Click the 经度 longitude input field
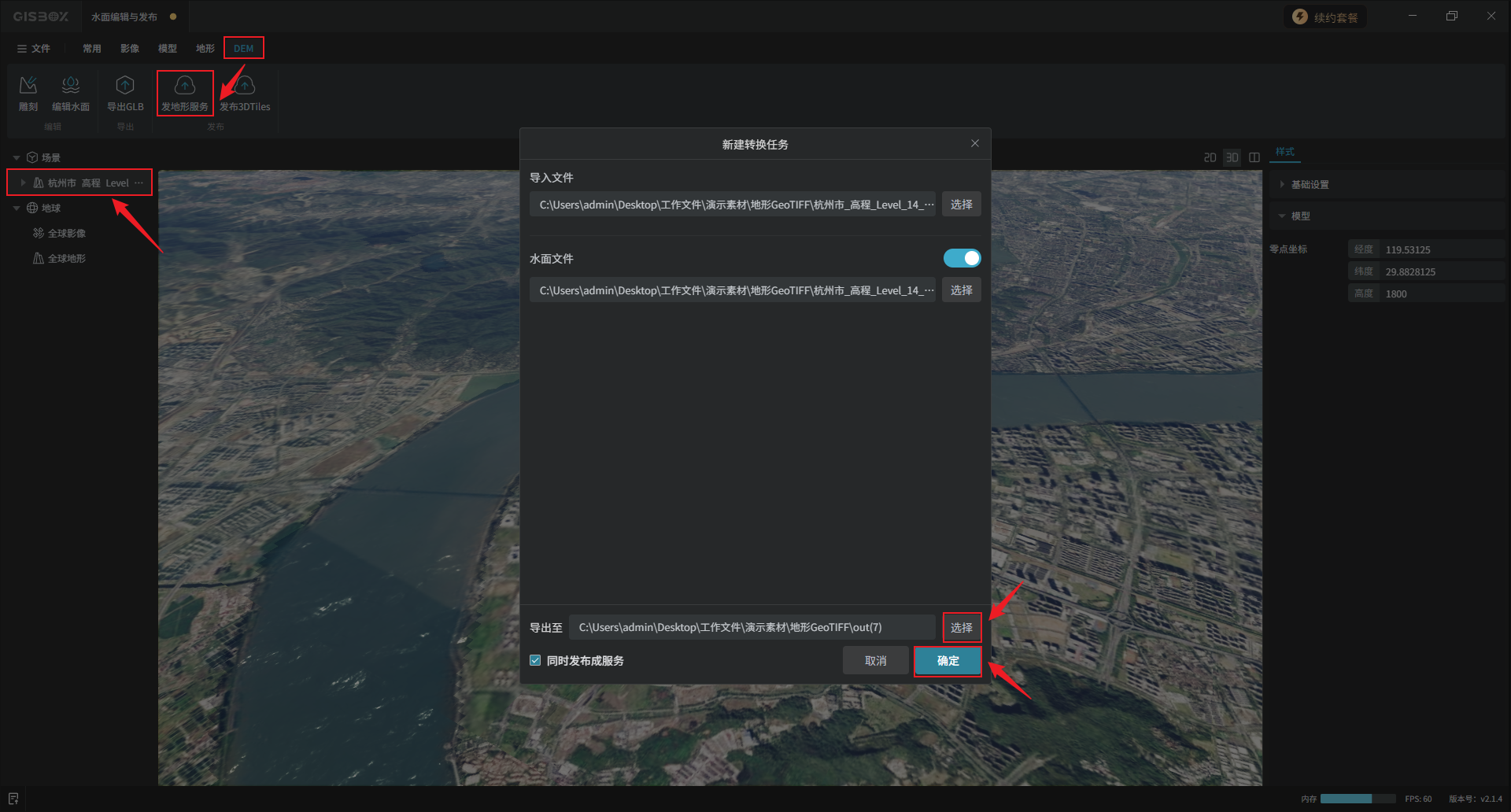This screenshot has height=812, width=1511. coord(1440,249)
